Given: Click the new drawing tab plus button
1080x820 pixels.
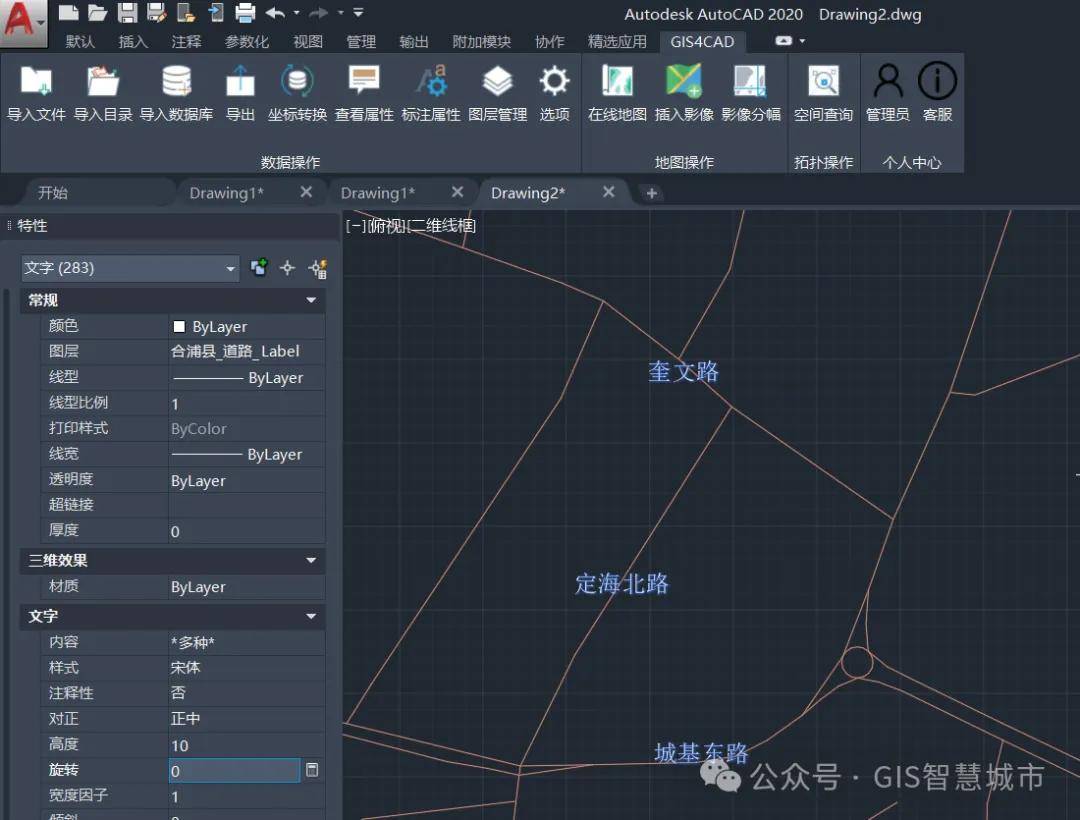Looking at the screenshot, I should (652, 193).
